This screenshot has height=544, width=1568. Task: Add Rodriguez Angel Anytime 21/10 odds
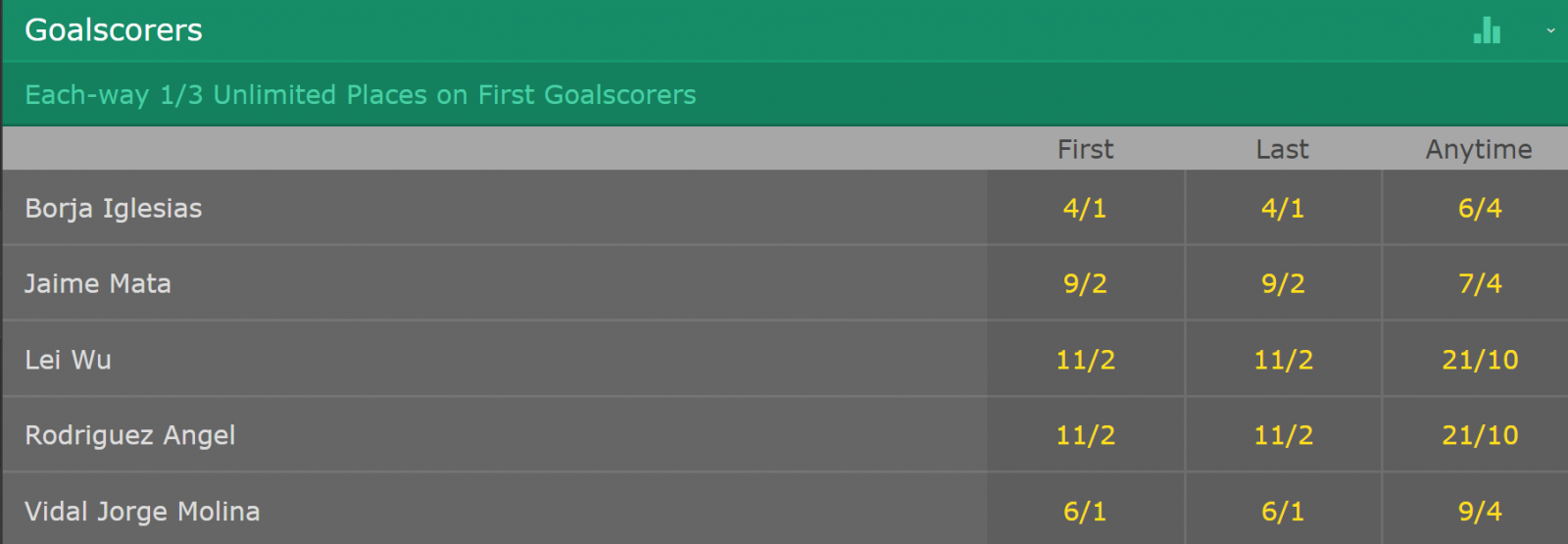pyautogui.click(x=1480, y=435)
